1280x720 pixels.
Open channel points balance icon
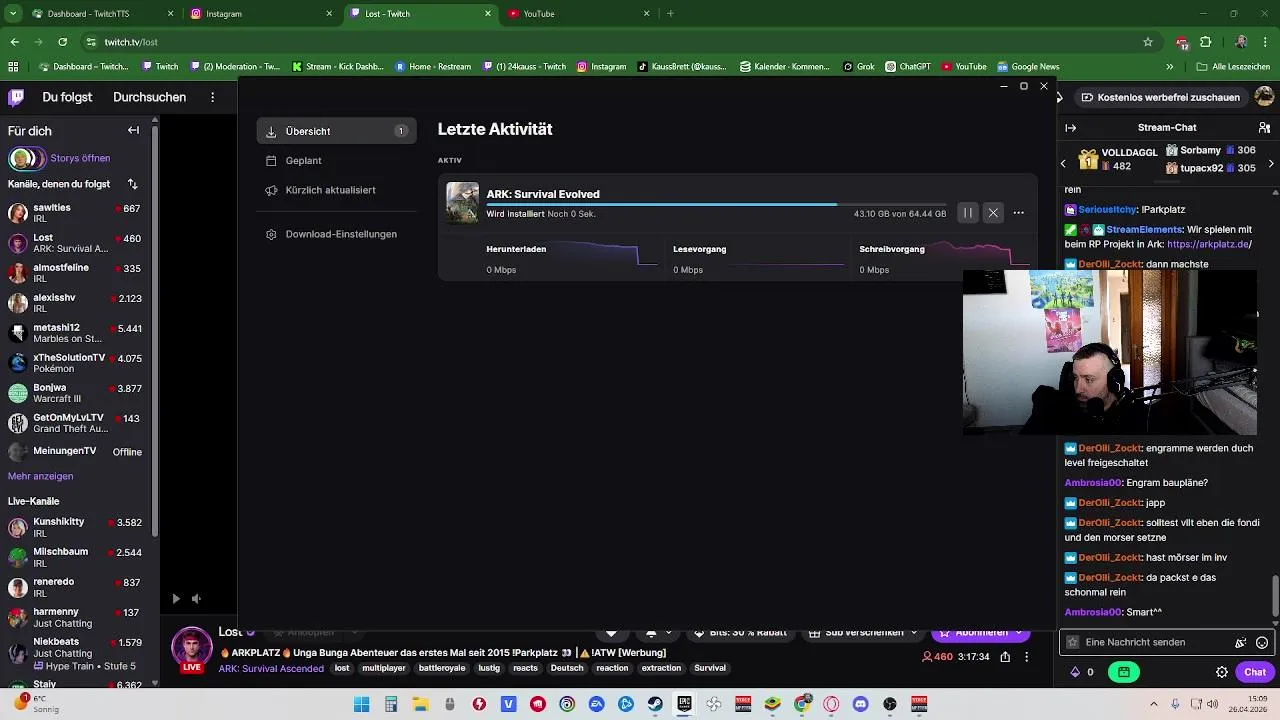click(x=1082, y=672)
